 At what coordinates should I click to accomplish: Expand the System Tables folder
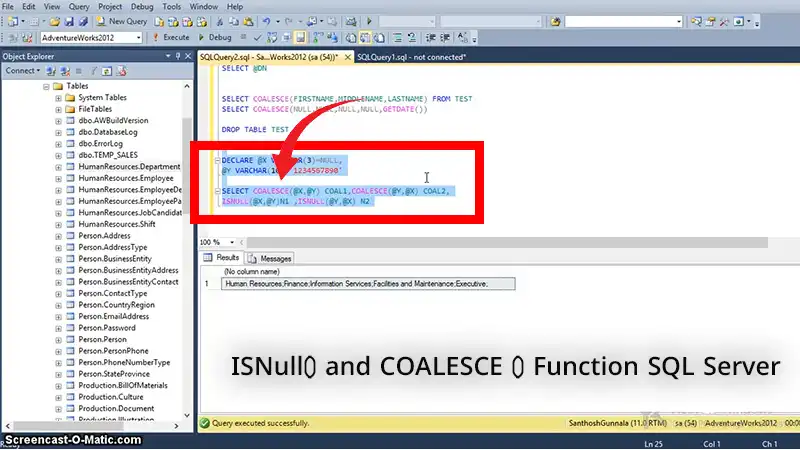(x=58, y=98)
